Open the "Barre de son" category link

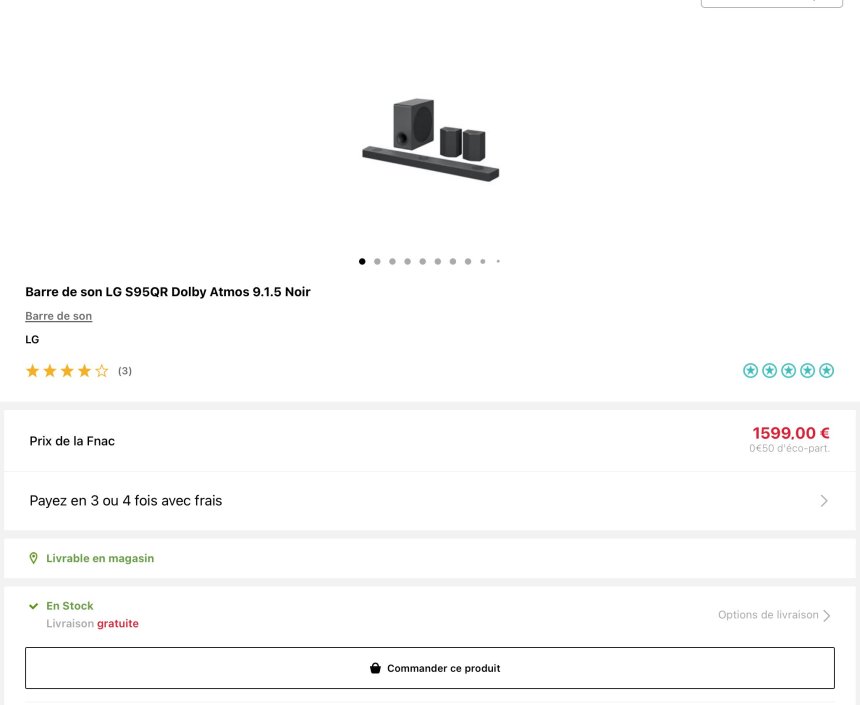[58, 316]
